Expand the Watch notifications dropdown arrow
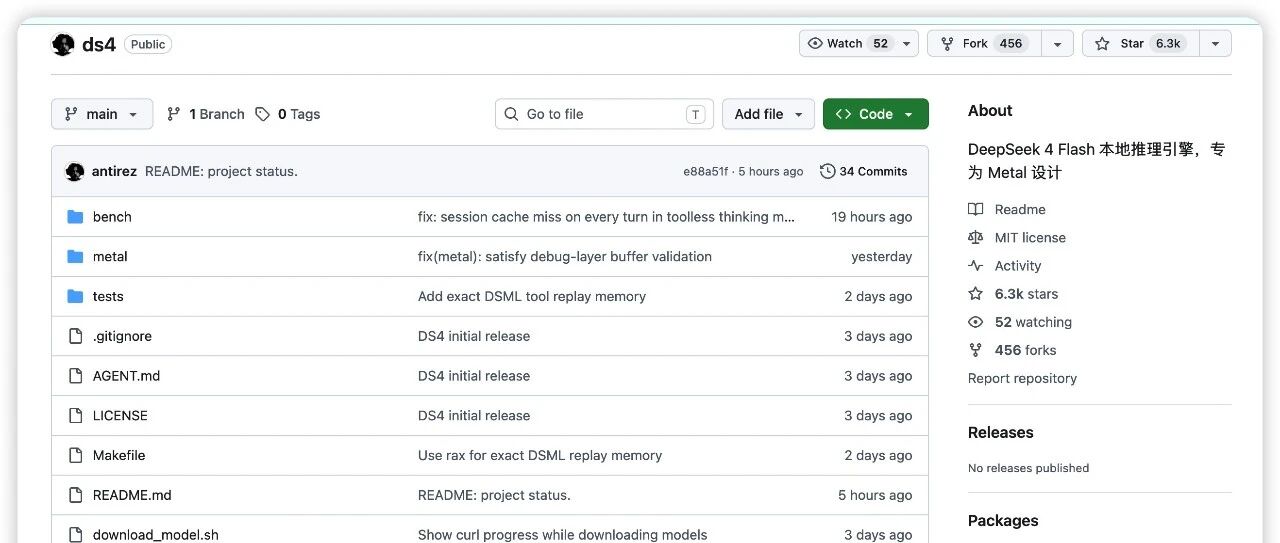 coord(907,44)
